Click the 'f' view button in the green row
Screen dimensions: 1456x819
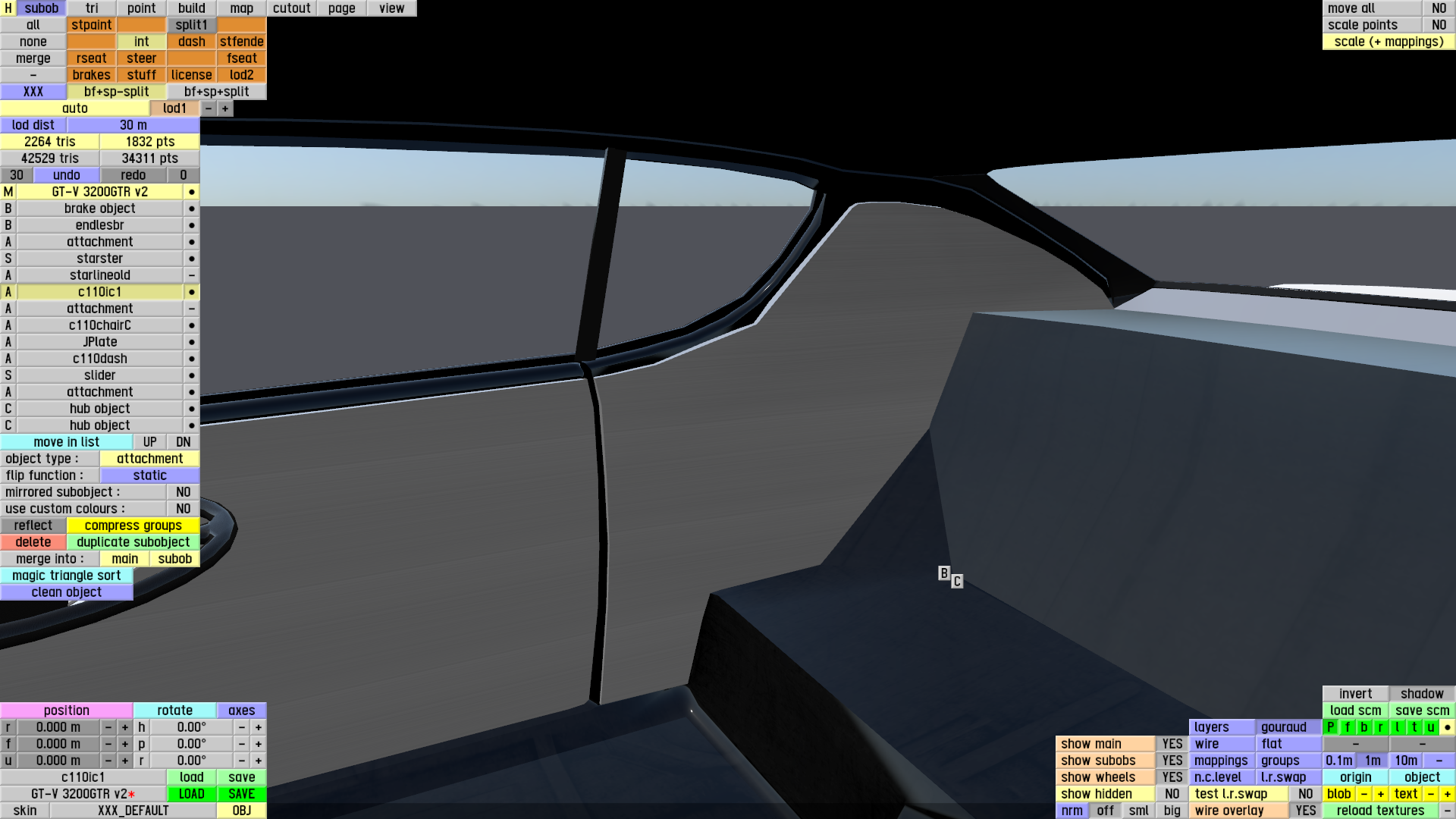click(1348, 727)
